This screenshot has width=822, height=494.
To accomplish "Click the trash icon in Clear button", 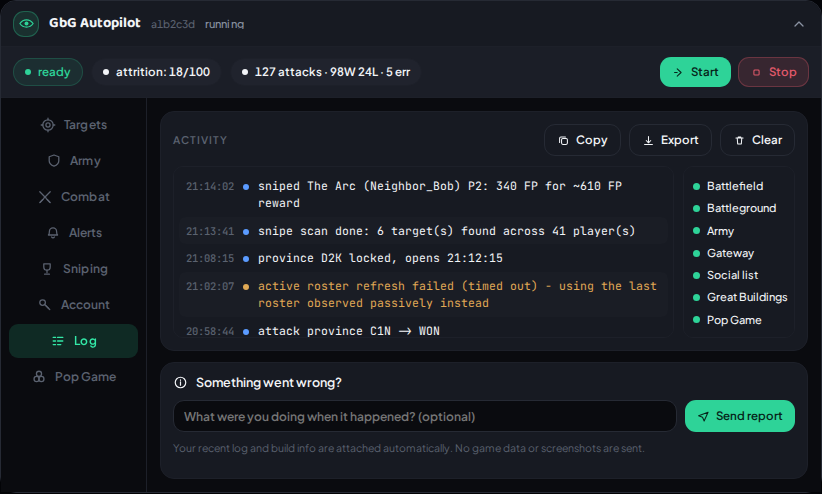I will pyautogui.click(x=739, y=141).
